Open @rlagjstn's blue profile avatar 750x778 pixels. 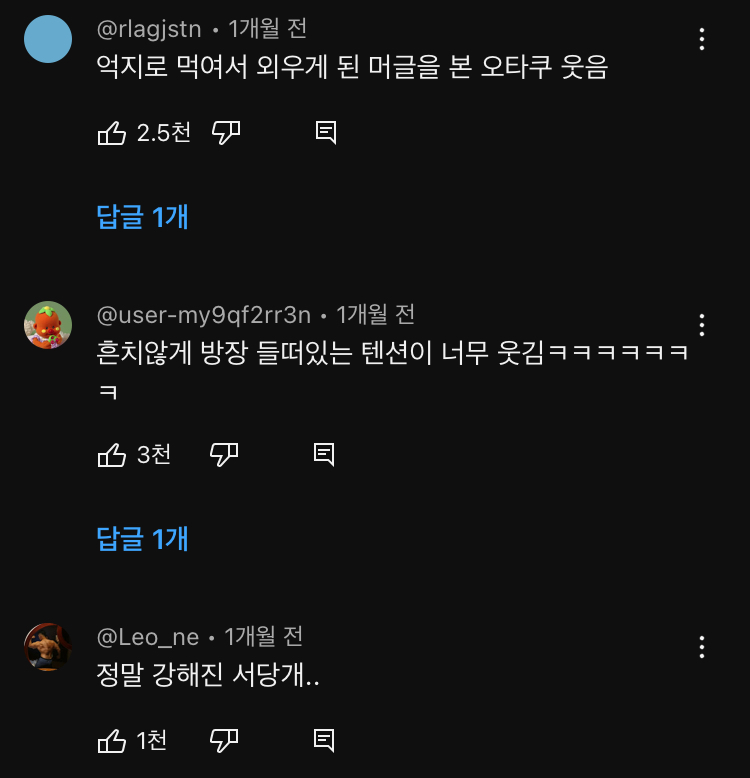pos(47,39)
